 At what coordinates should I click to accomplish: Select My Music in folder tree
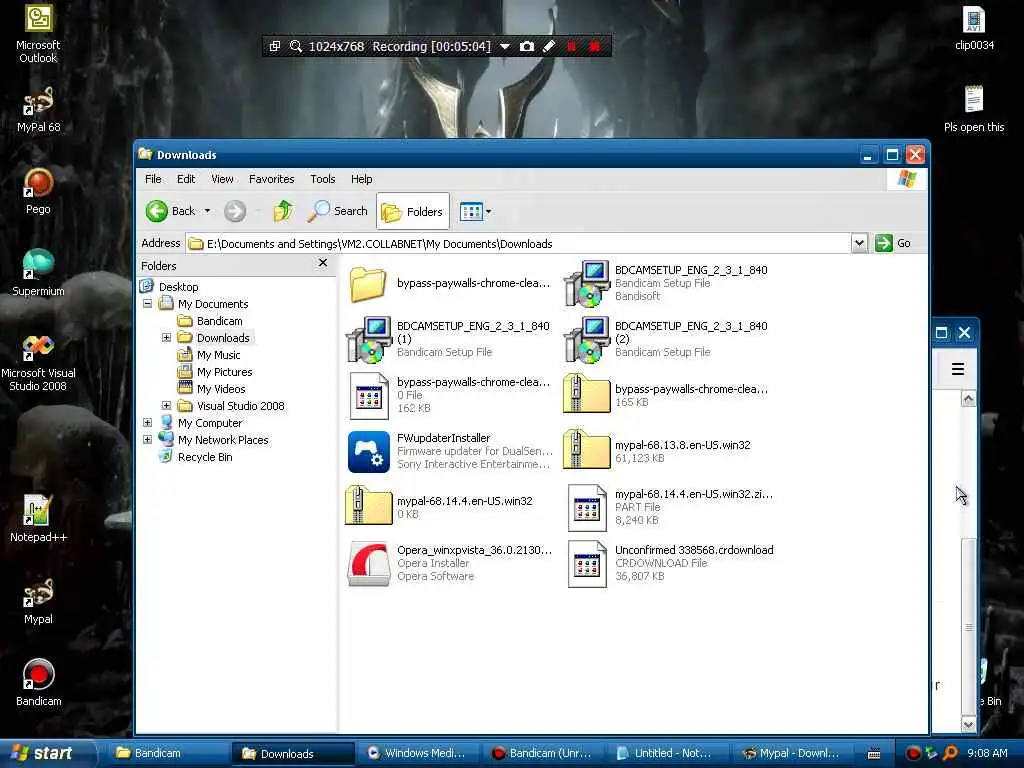click(218, 355)
